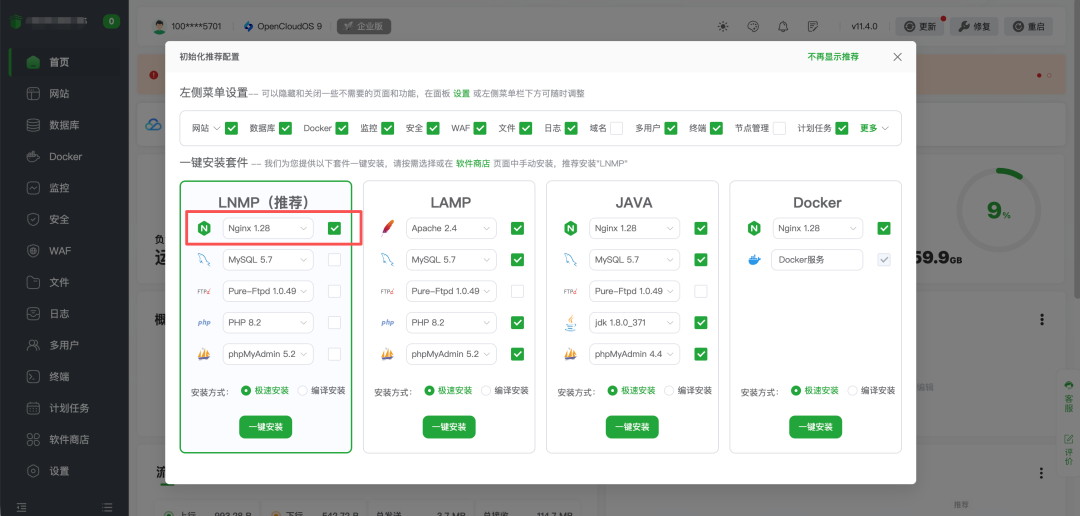Click the palette theme icon in header
The width and height of the screenshot is (1080, 516).
click(753, 27)
